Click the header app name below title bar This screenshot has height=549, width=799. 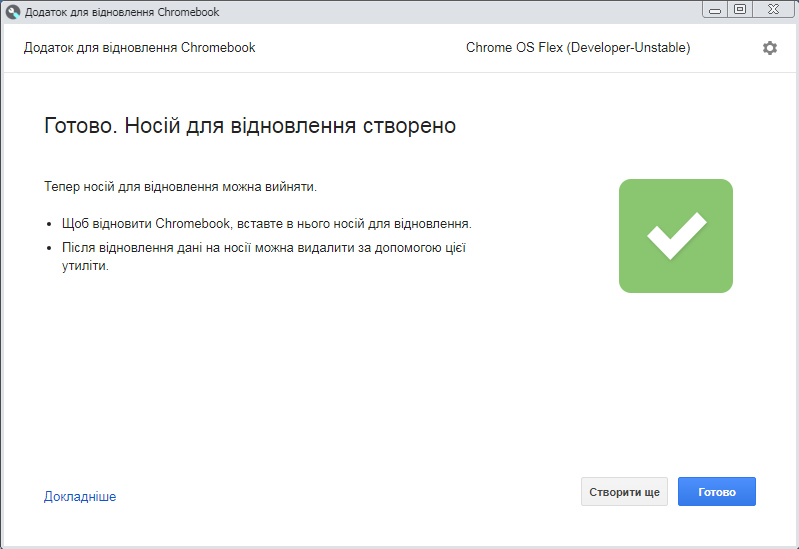[139, 48]
